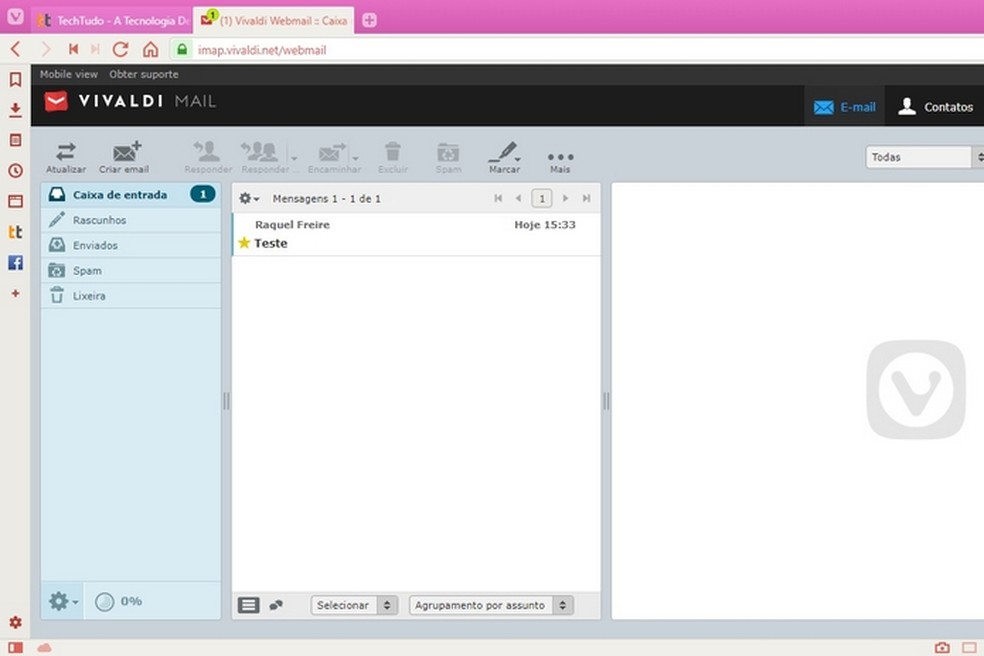984x656 pixels.
Task: Open the Agrupamento por assunto dropdown
Action: click(x=491, y=605)
